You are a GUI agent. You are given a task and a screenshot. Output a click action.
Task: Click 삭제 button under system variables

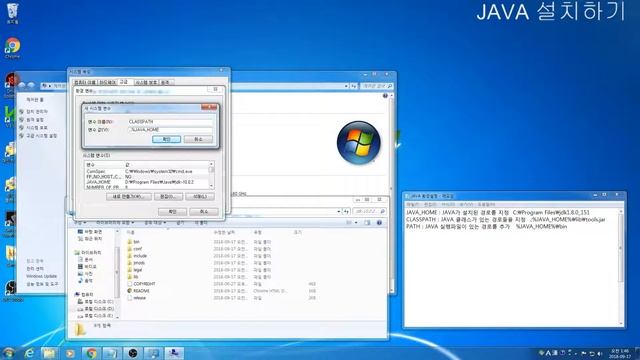pyautogui.click(x=200, y=197)
